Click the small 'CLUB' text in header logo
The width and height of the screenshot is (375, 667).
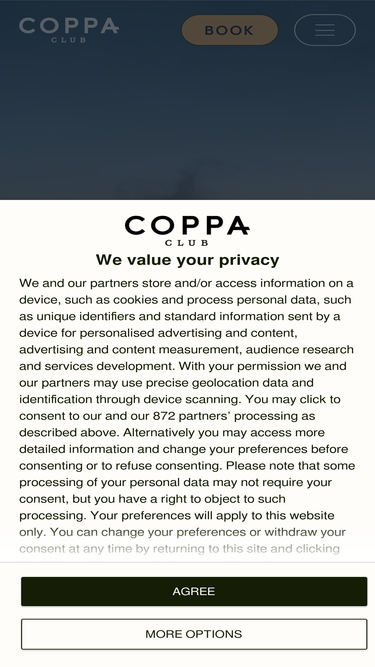(x=69, y=40)
